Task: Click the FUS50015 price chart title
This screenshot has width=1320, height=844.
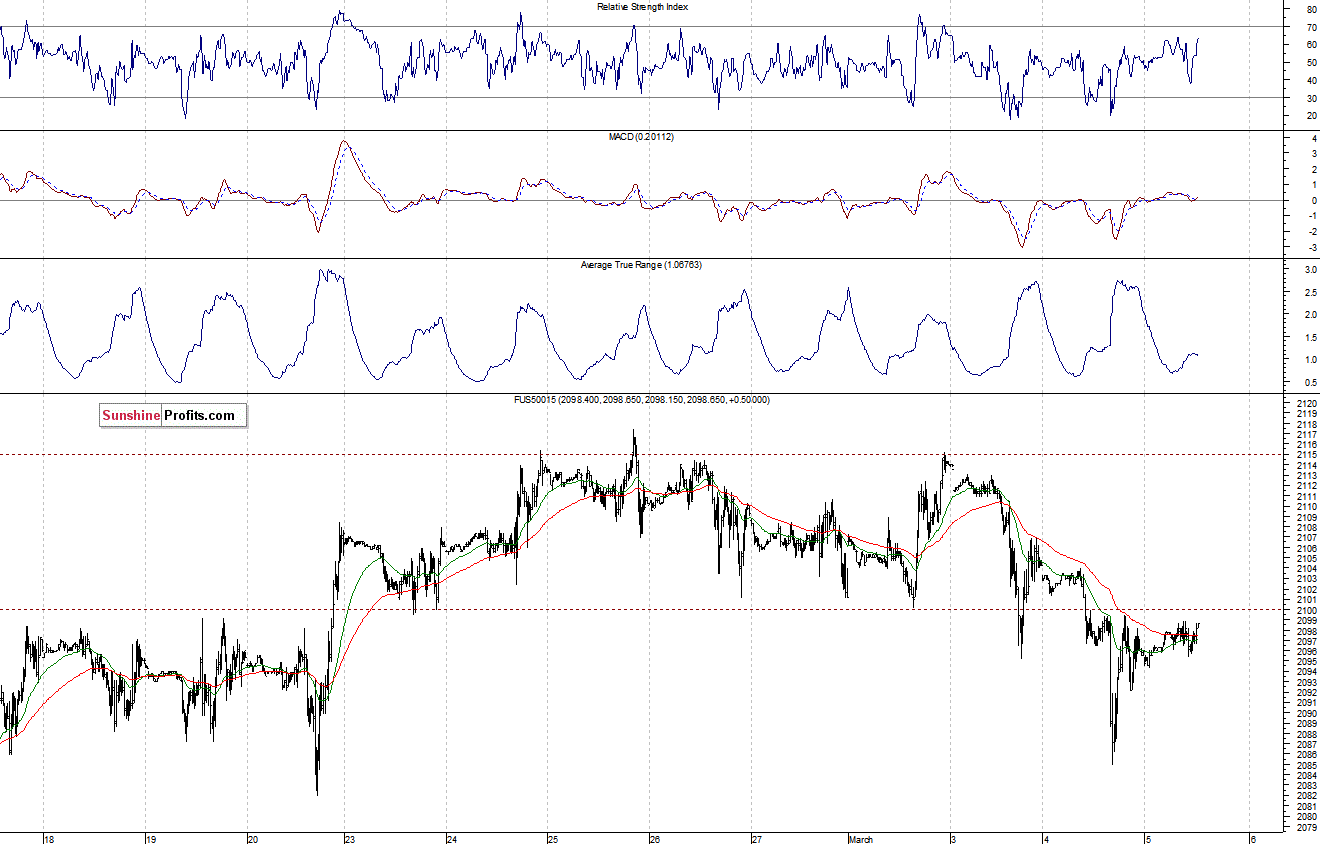Action: 641,400
